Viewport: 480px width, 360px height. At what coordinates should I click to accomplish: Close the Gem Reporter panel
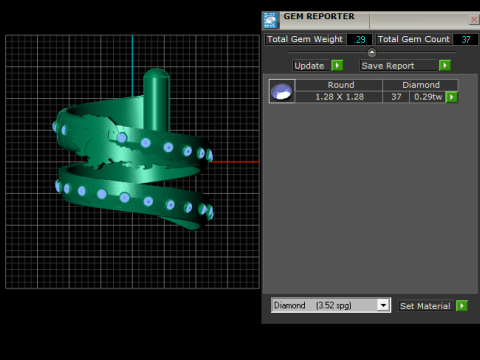(474, 20)
